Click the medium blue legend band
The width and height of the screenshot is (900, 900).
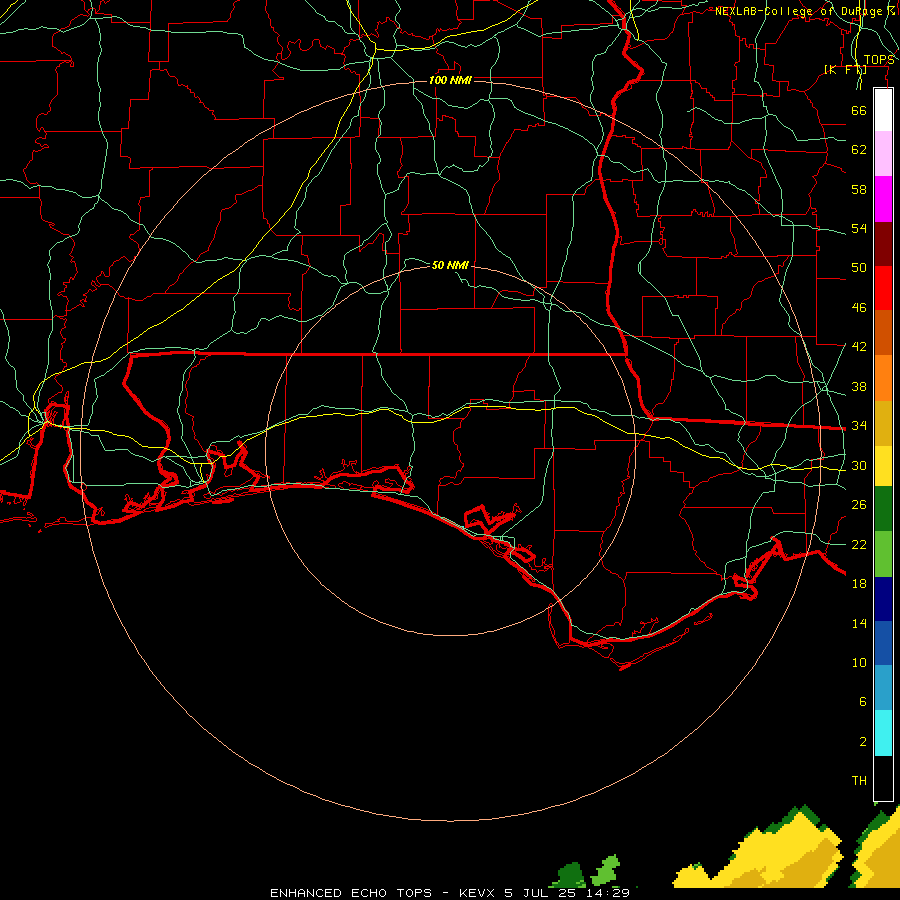click(x=883, y=643)
